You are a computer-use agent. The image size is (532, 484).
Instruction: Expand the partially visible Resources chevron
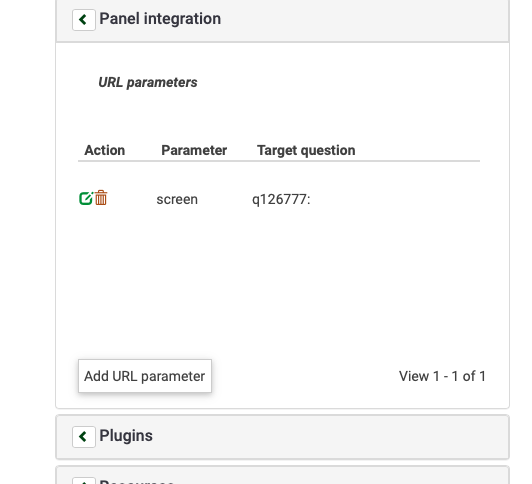83,481
